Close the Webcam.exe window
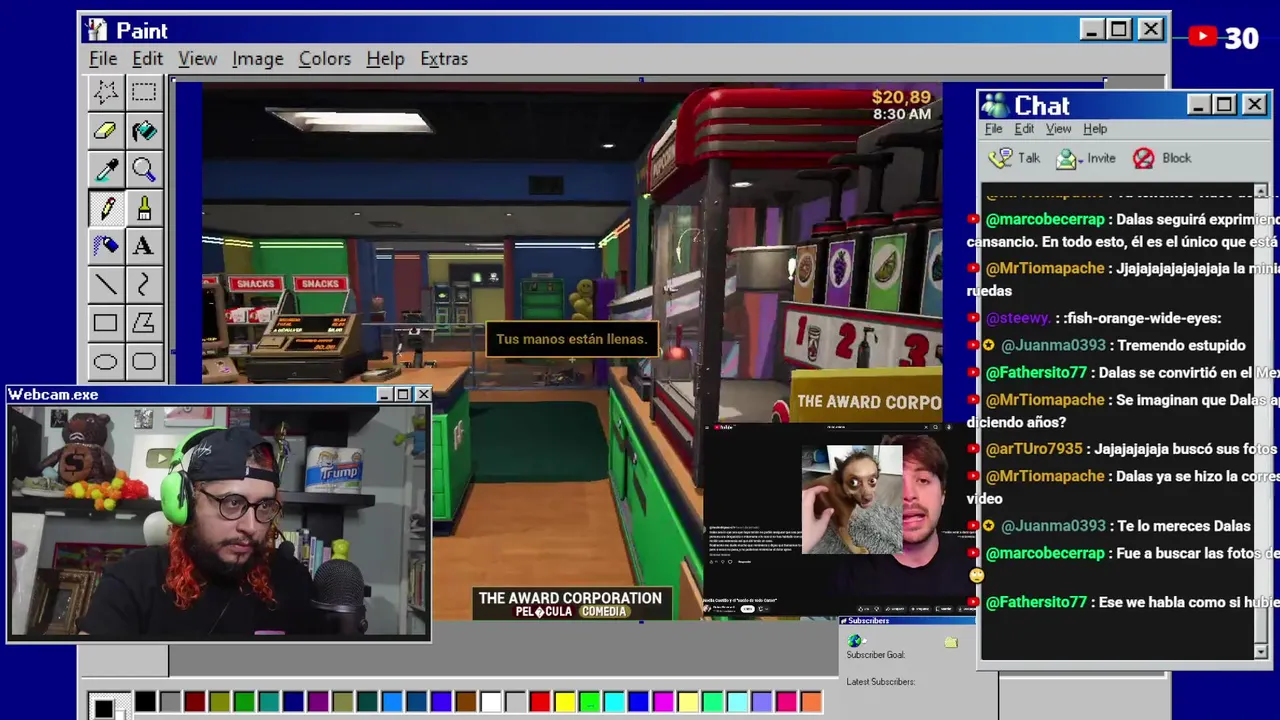 coord(422,395)
